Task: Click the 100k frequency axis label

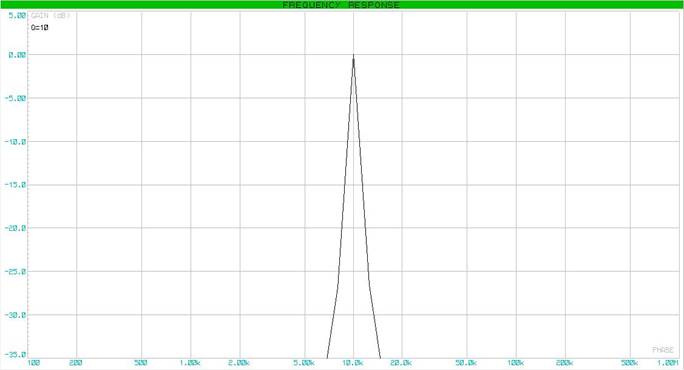Action: coord(516,363)
